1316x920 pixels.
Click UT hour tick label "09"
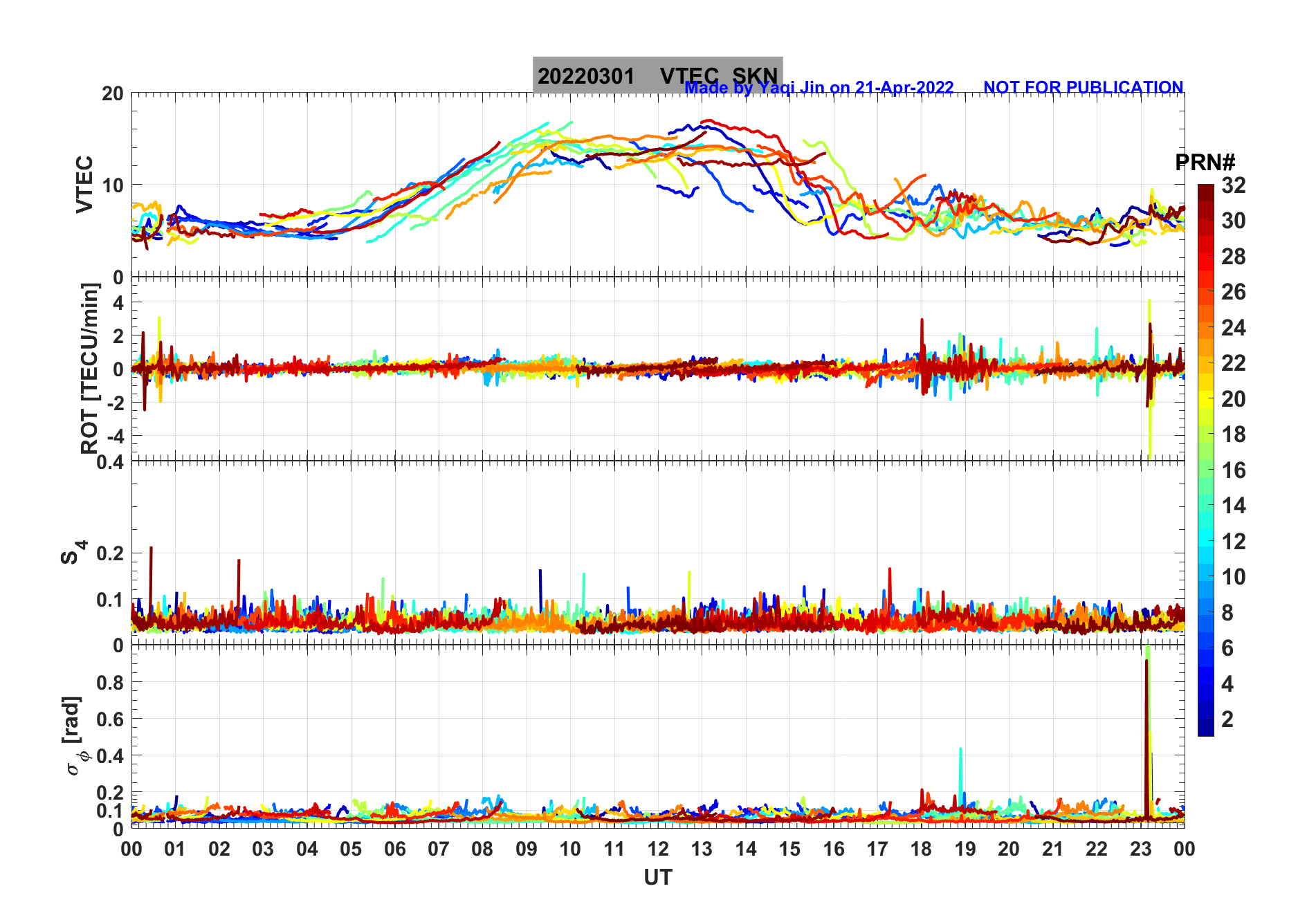(x=527, y=849)
